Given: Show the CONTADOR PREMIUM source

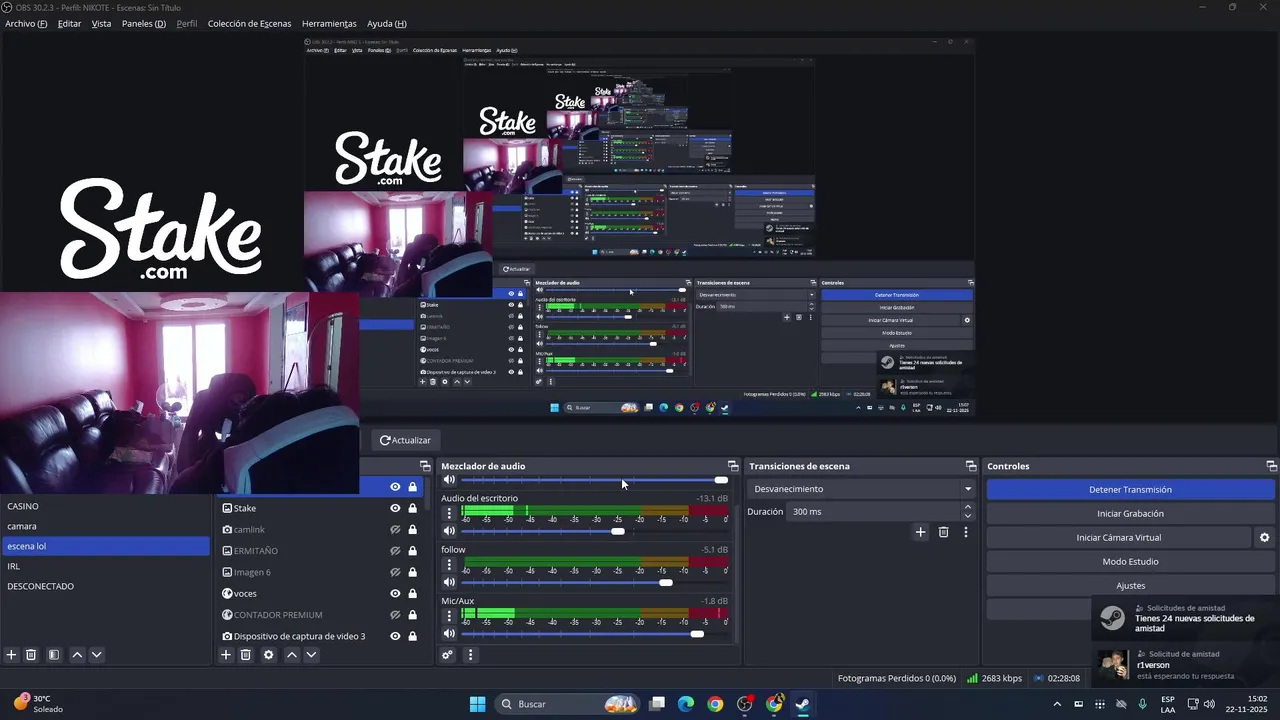Looking at the screenshot, I should click(x=395, y=615).
